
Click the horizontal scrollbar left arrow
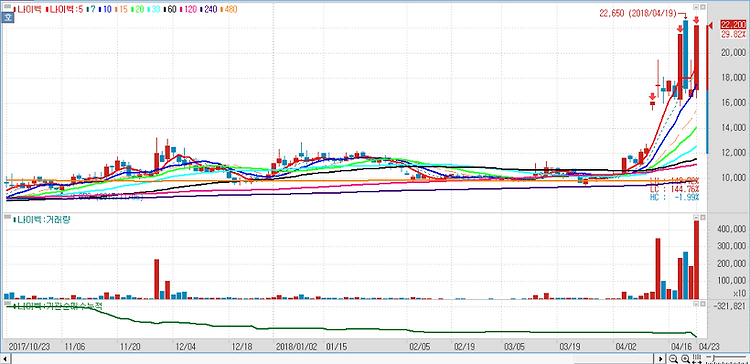click(5, 358)
